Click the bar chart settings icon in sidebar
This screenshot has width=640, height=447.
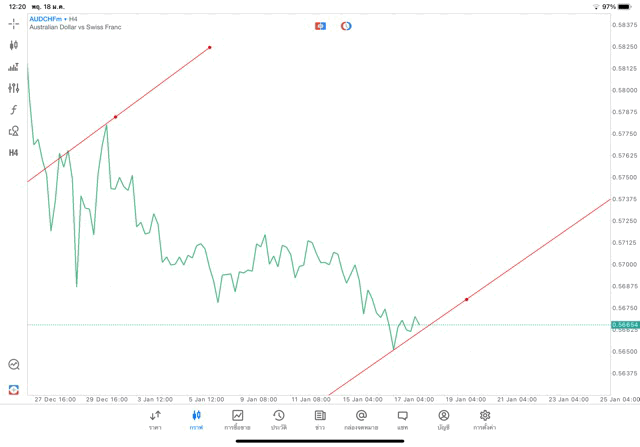[x=14, y=67]
